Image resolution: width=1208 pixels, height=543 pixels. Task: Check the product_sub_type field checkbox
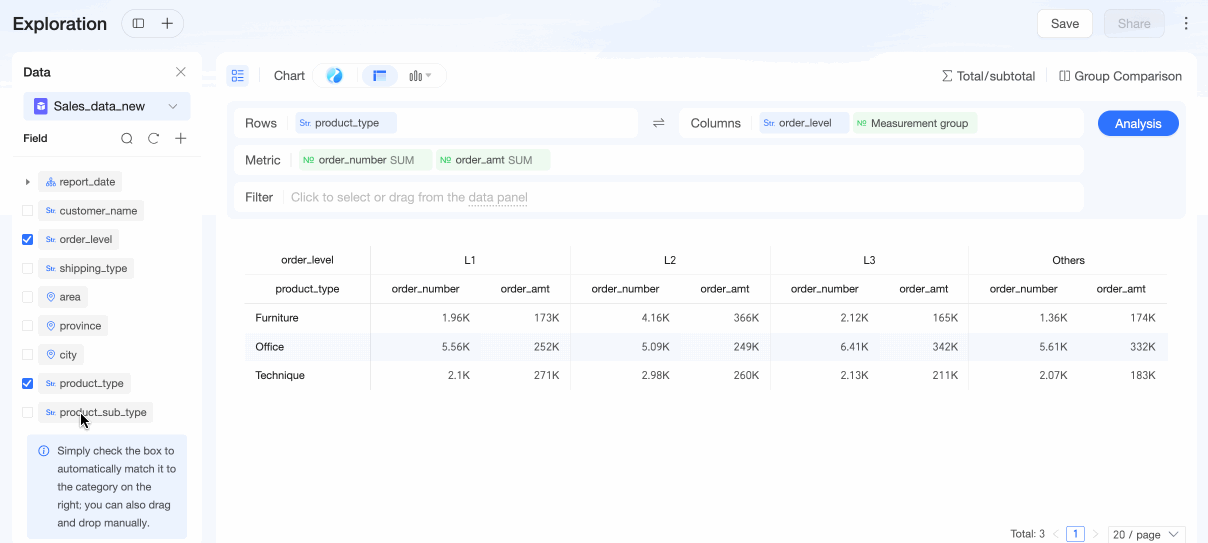pos(28,412)
